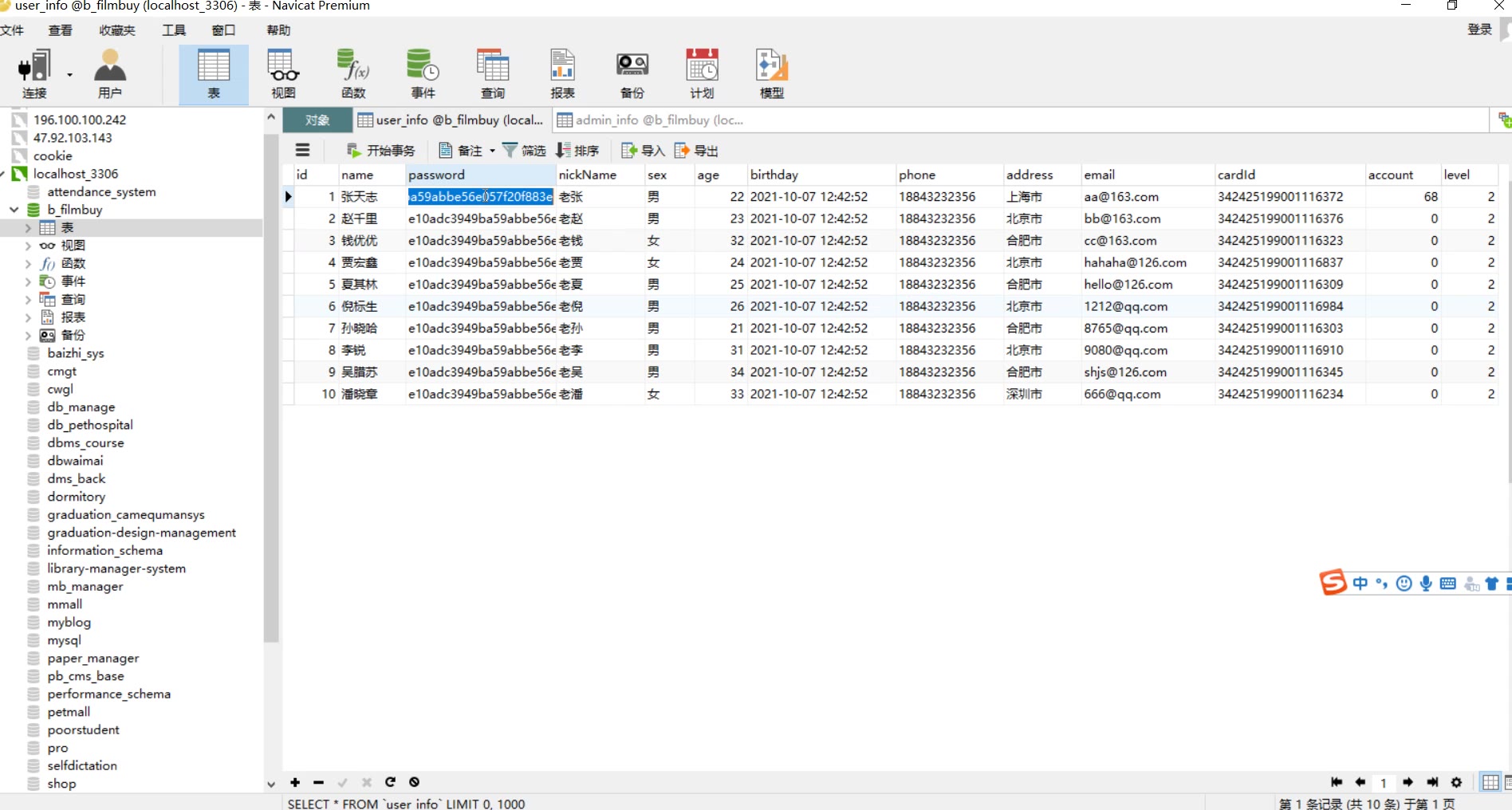The height and width of the screenshot is (810, 1512).
Task: Open the Model (模型) tool
Action: pos(771,73)
